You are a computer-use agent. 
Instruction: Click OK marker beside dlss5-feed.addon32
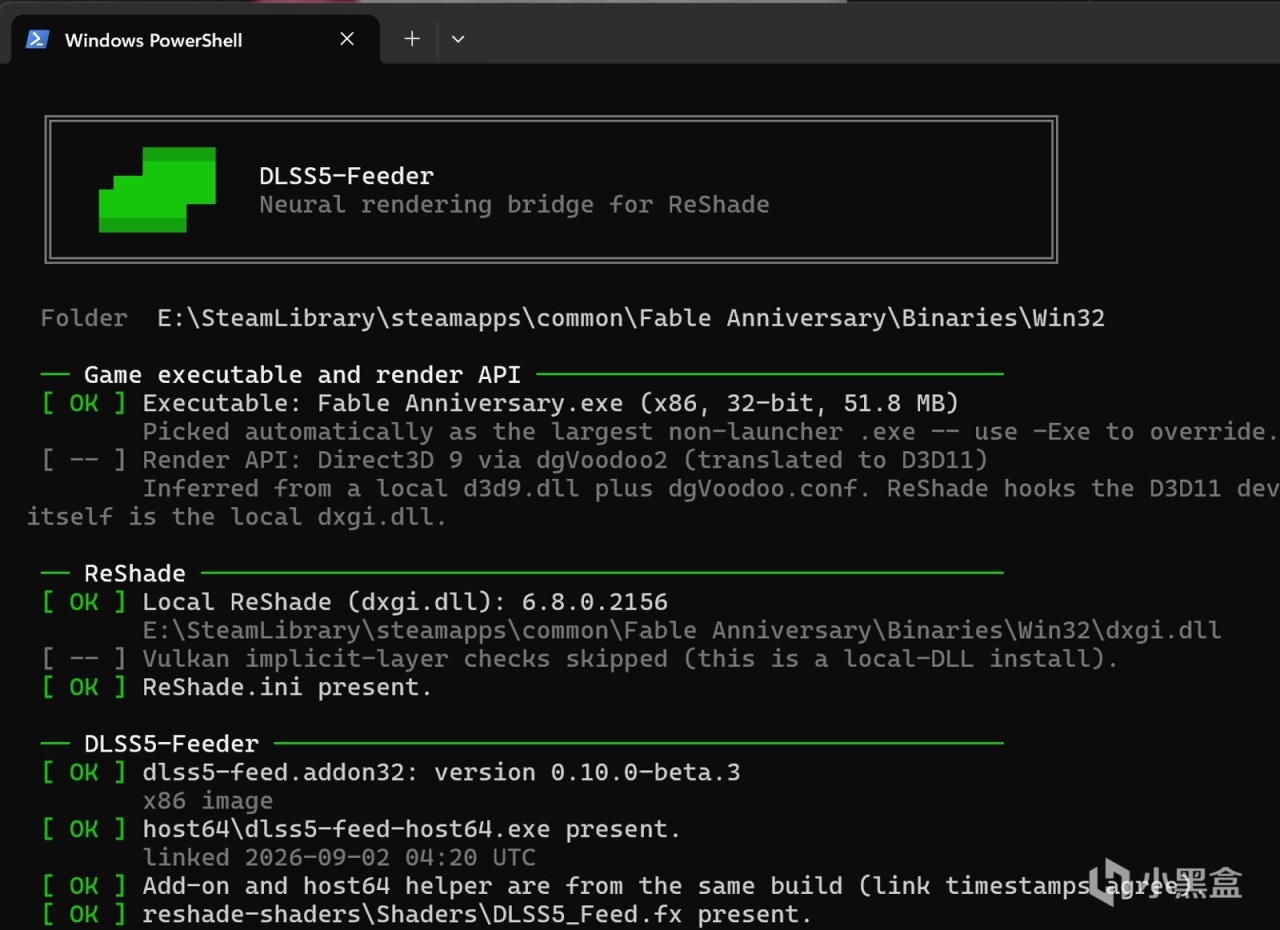click(x=84, y=773)
